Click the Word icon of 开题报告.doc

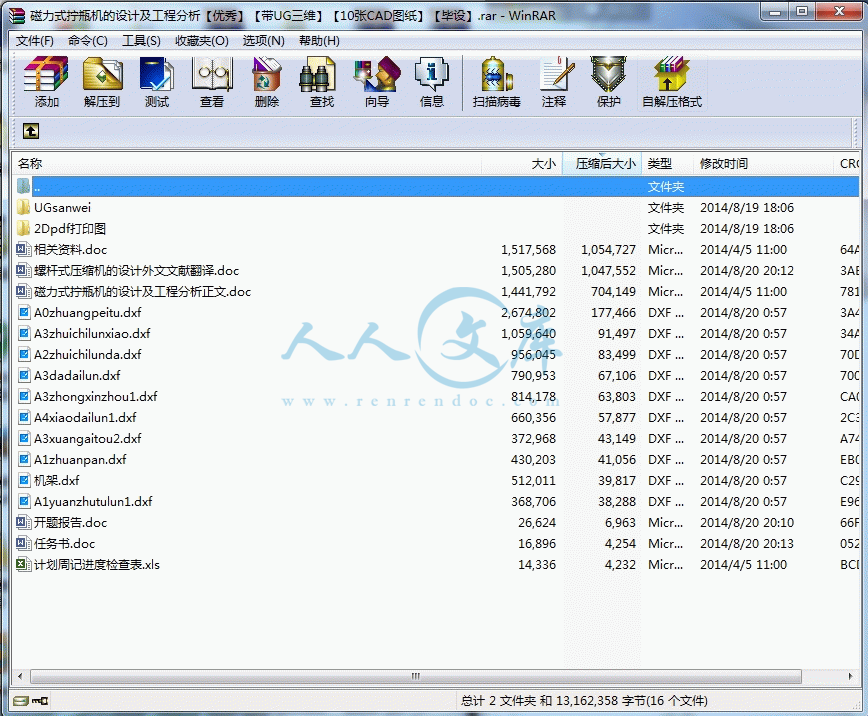click(23, 522)
